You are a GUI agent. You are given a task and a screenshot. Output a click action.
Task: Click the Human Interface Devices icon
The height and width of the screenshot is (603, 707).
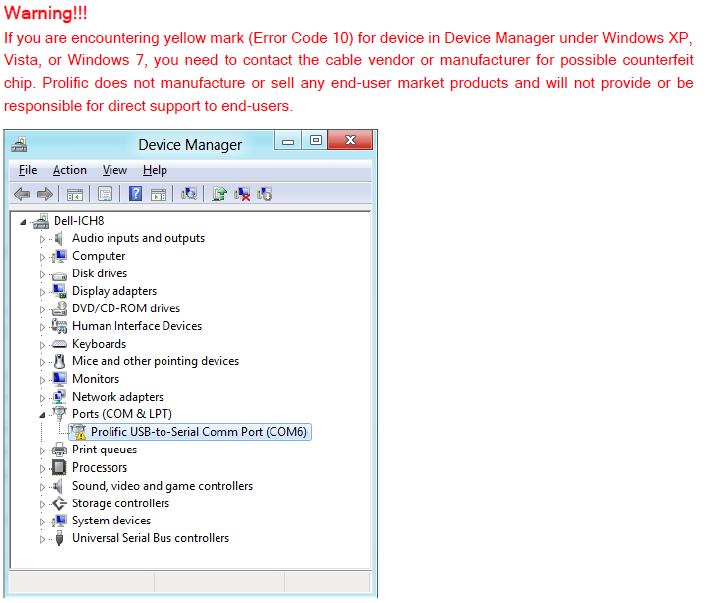pyautogui.click(x=59, y=326)
